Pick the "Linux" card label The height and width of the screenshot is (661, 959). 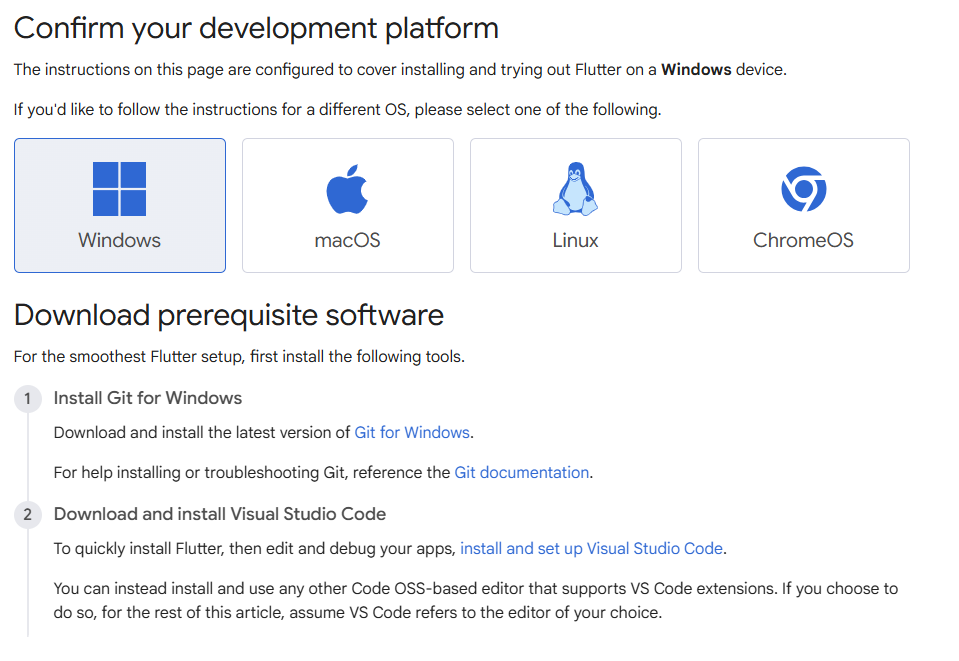(575, 241)
